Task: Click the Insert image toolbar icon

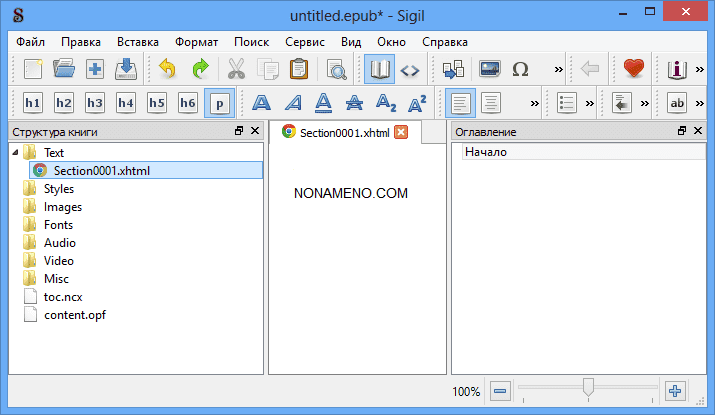Action: (x=489, y=69)
